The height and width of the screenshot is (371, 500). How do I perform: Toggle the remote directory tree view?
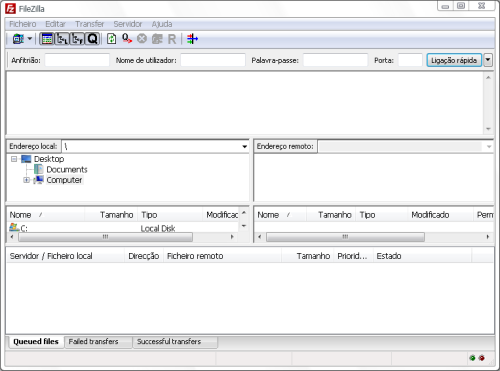[x=77, y=39]
